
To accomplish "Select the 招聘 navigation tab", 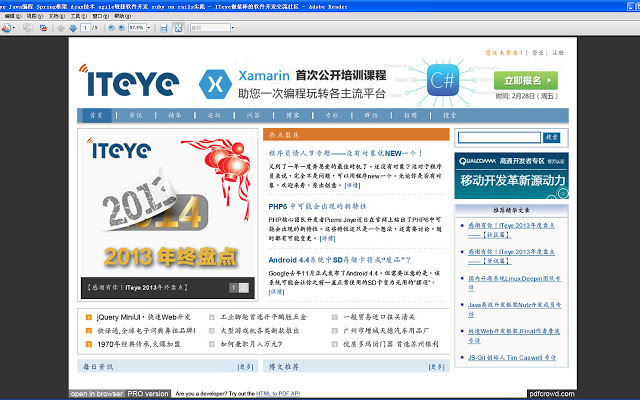I will (410, 116).
